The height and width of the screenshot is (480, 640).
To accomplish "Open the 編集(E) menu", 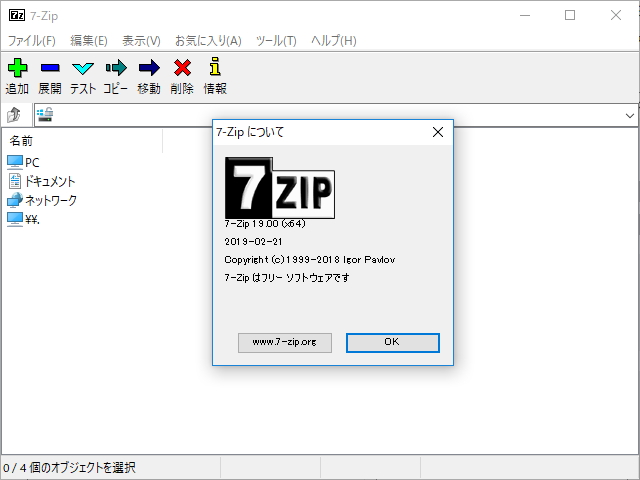I will (x=89, y=41).
